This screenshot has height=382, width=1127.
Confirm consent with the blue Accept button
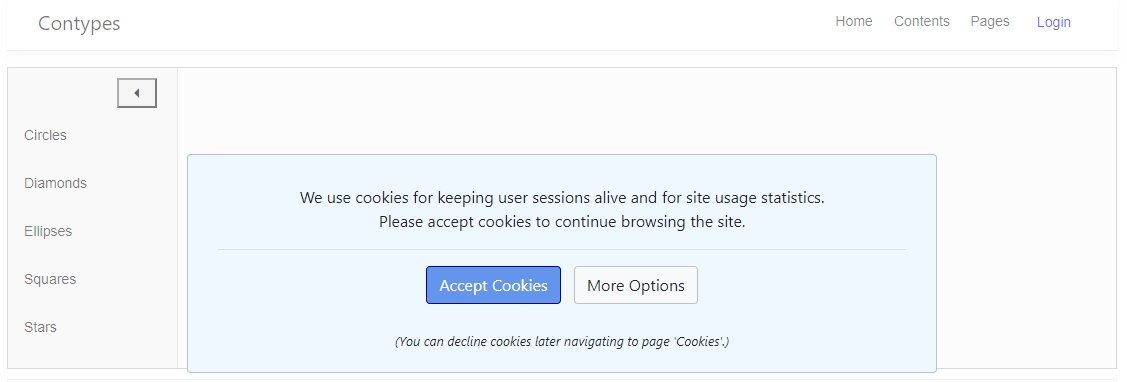click(x=493, y=285)
